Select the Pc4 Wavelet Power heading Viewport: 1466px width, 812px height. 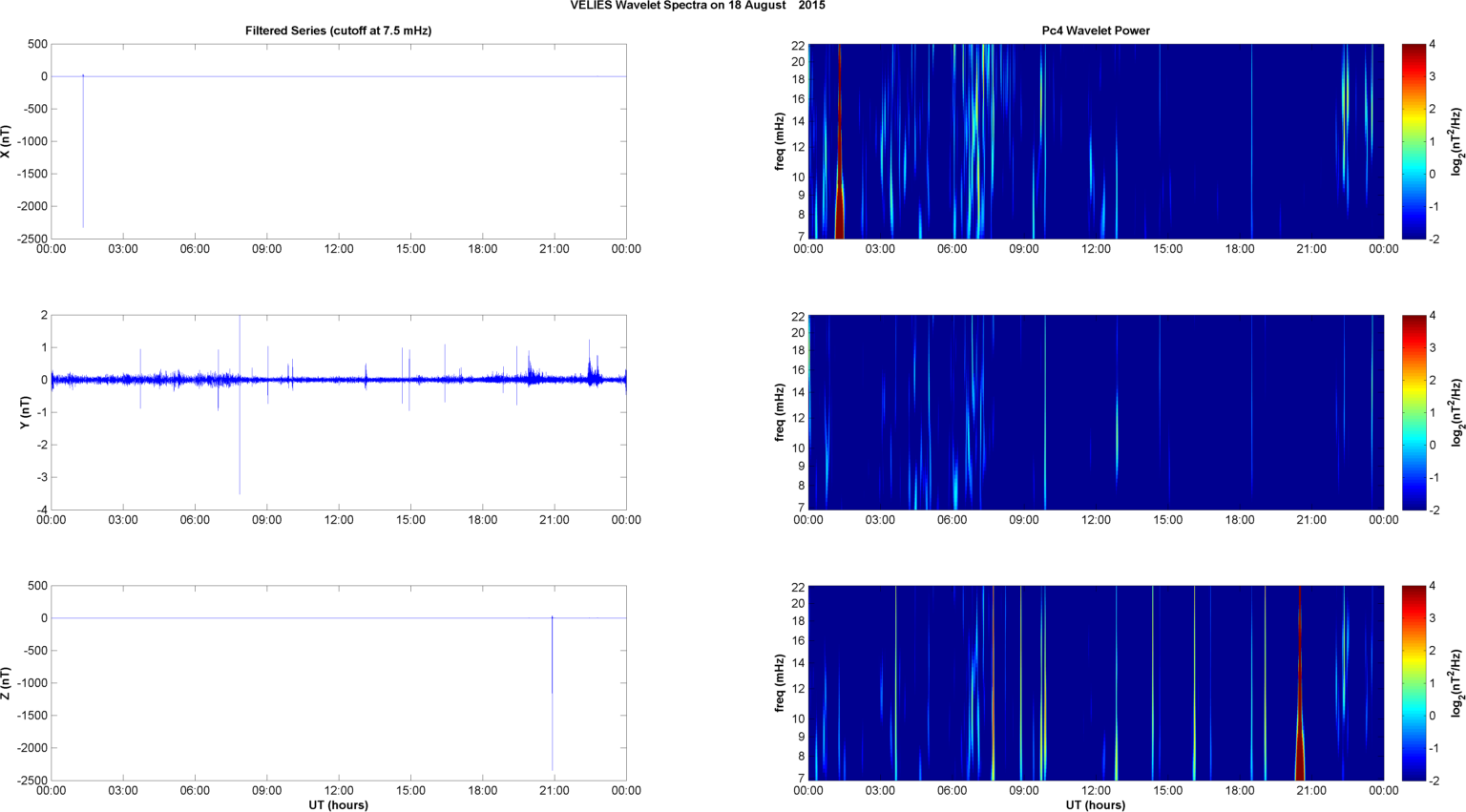(x=1095, y=31)
